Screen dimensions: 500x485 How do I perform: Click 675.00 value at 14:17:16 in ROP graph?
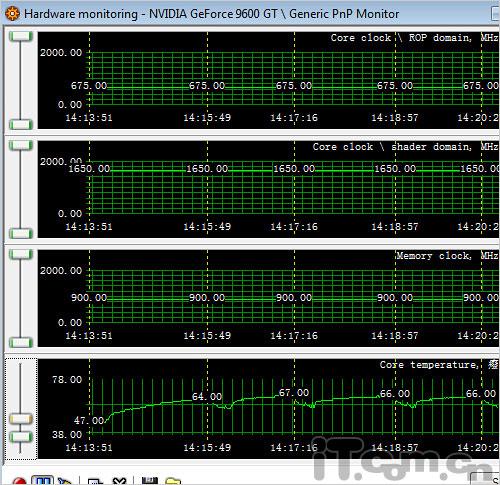pos(294,86)
